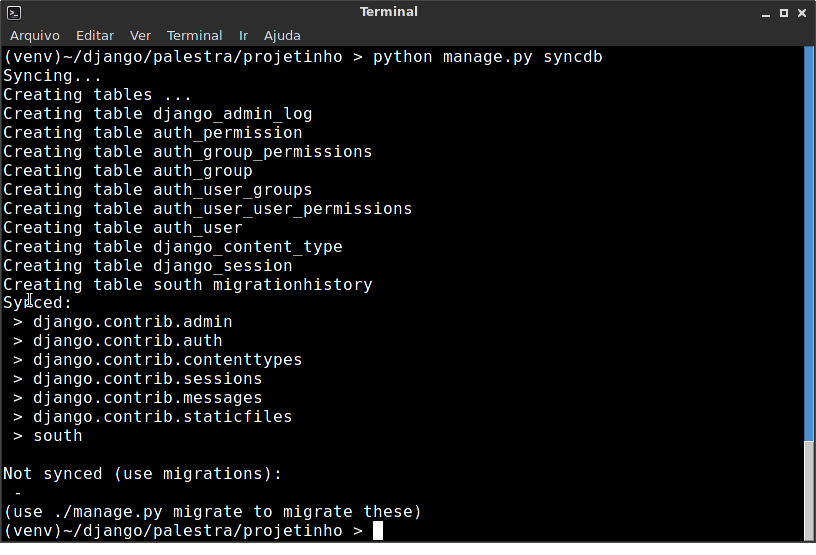This screenshot has height=555, width=816.
Task: Click the 'python manage.py syncdb' command text
Action: (x=488, y=57)
